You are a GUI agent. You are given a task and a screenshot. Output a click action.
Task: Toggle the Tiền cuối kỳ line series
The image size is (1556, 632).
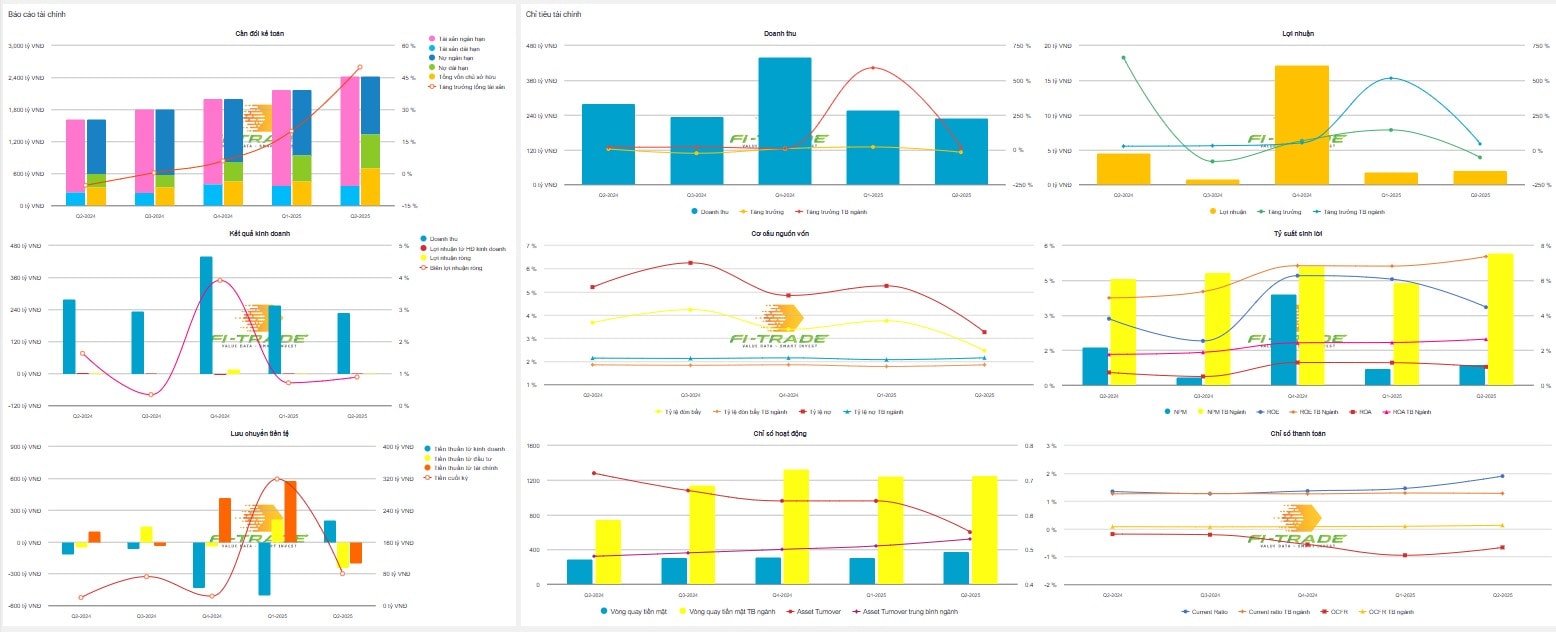click(x=446, y=478)
